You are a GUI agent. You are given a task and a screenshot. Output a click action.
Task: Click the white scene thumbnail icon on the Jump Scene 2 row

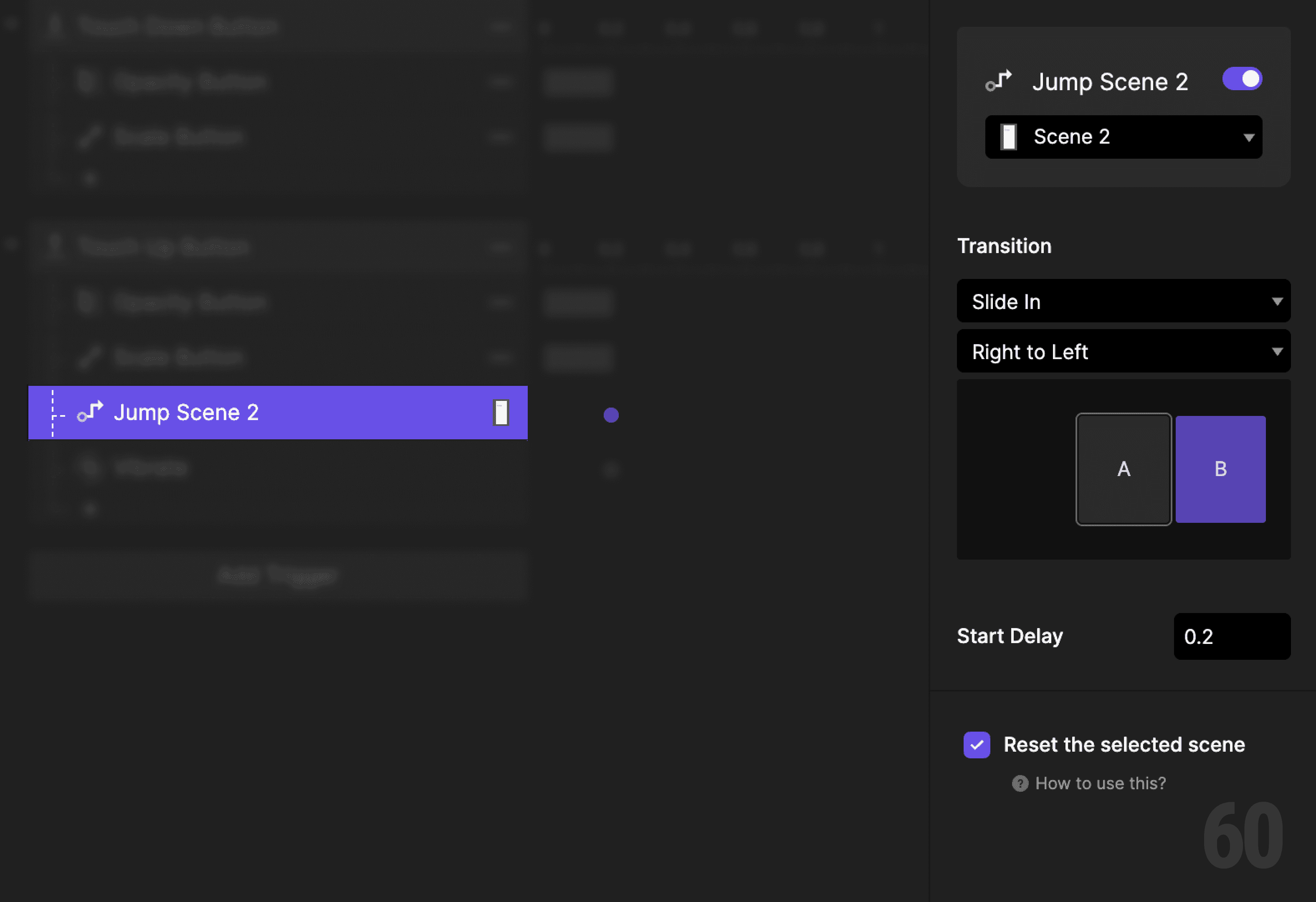501,413
